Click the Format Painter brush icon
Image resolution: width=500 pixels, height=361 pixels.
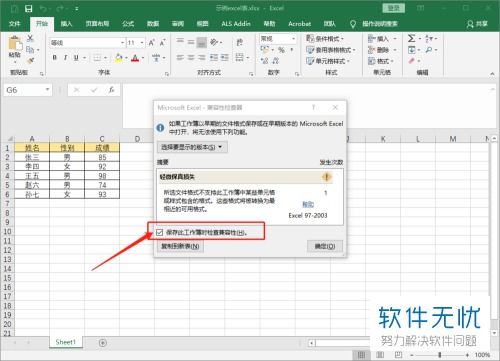click(x=31, y=61)
